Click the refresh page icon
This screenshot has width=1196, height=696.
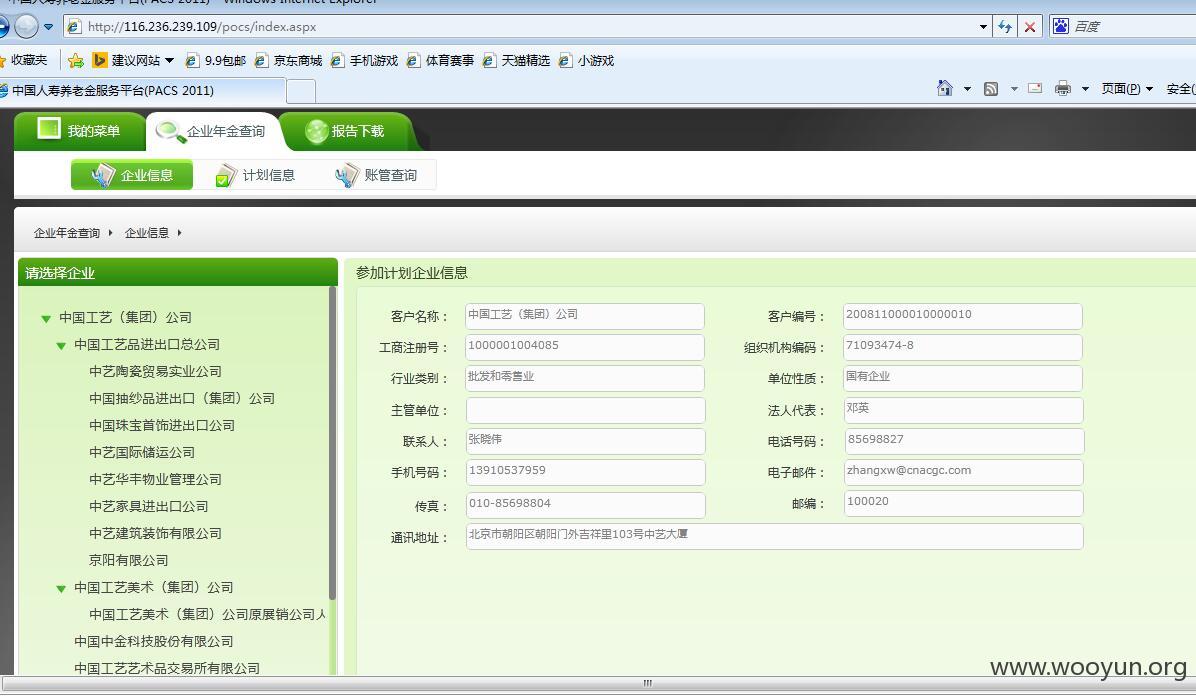point(1005,27)
